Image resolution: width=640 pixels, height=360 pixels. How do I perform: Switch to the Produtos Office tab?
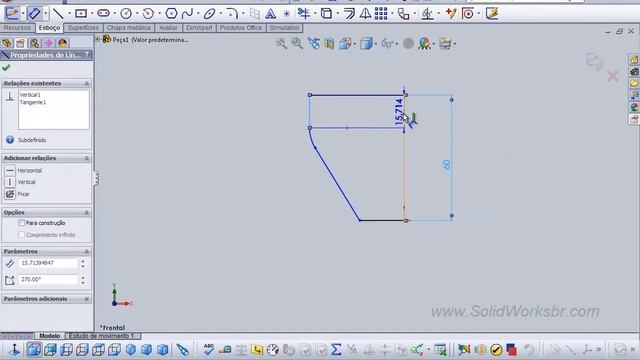click(x=241, y=28)
